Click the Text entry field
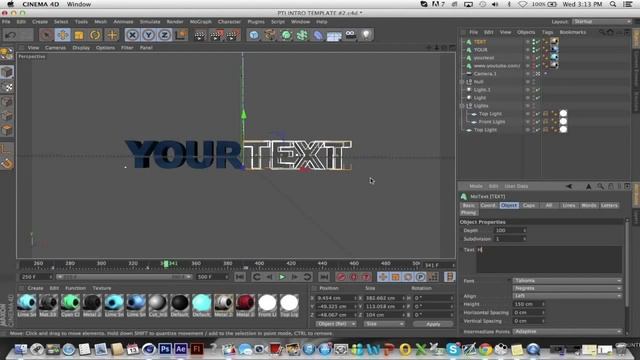Viewport: 640px width, 360px height. coord(549,259)
